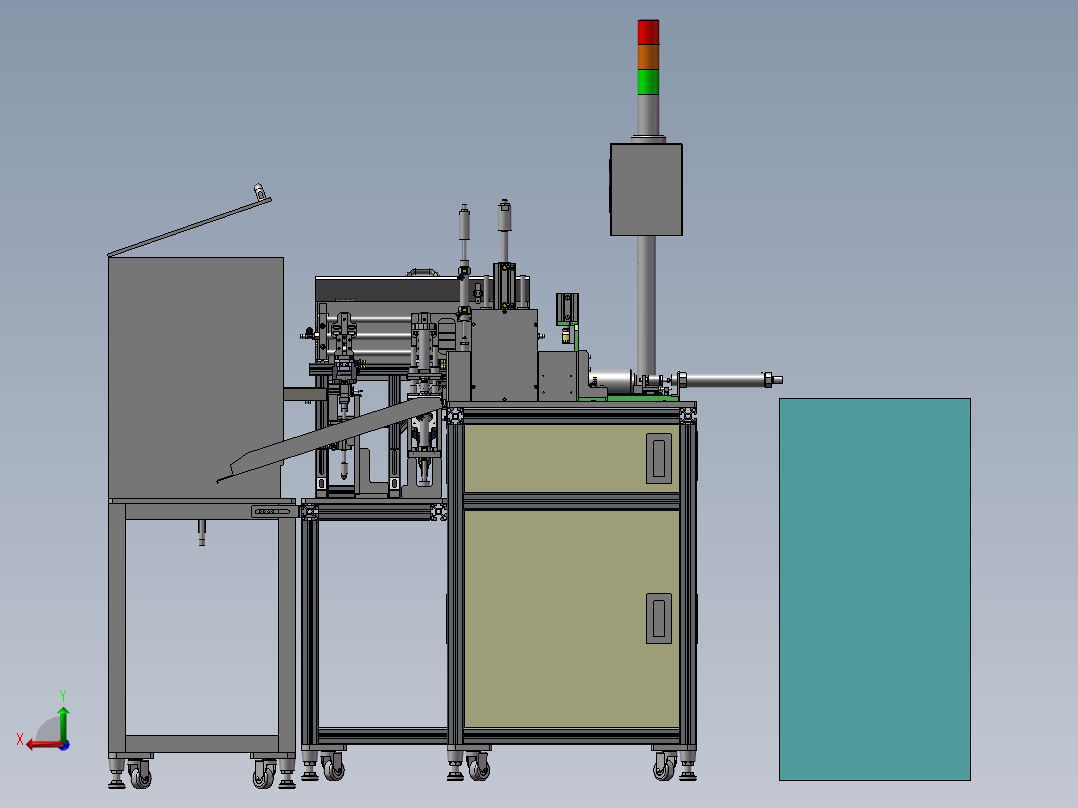Select the shorter vertical pneumatic cylinder top
Screen dimensions: 1078x808
[464, 220]
